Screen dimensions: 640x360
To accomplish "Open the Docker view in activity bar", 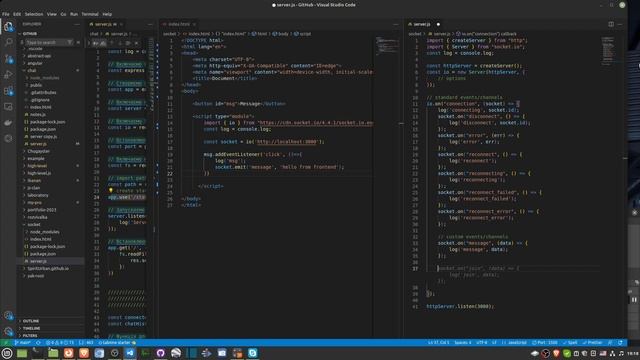I will pos(8,122).
